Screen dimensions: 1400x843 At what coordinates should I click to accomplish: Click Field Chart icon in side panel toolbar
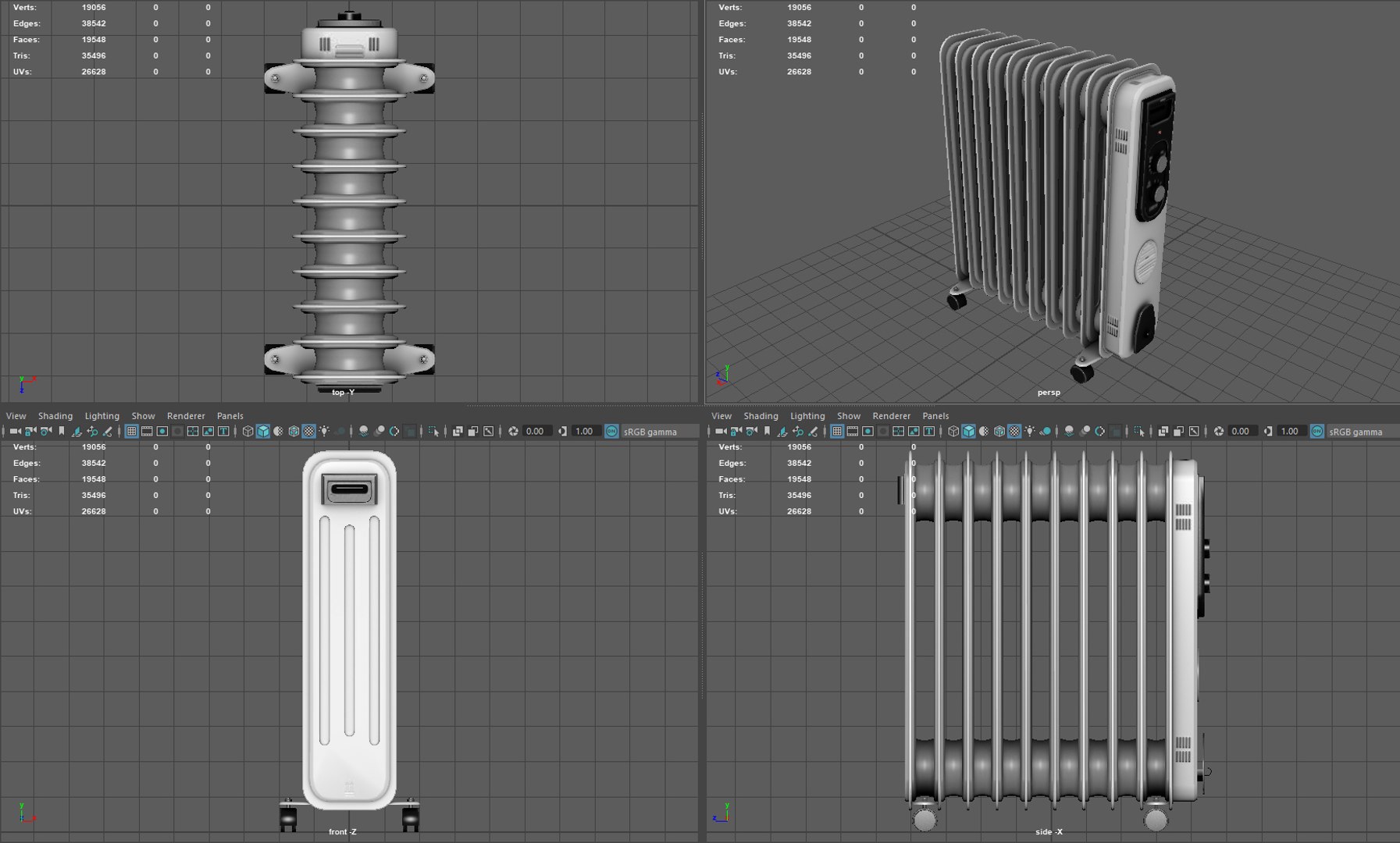click(898, 431)
